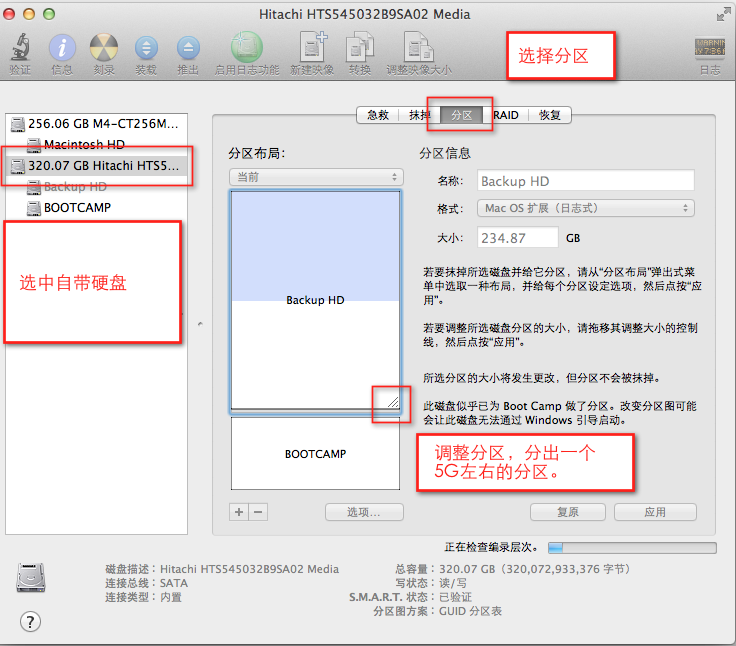Click the Revert (复原) button
The height and width of the screenshot is (646, 736).
567,512
